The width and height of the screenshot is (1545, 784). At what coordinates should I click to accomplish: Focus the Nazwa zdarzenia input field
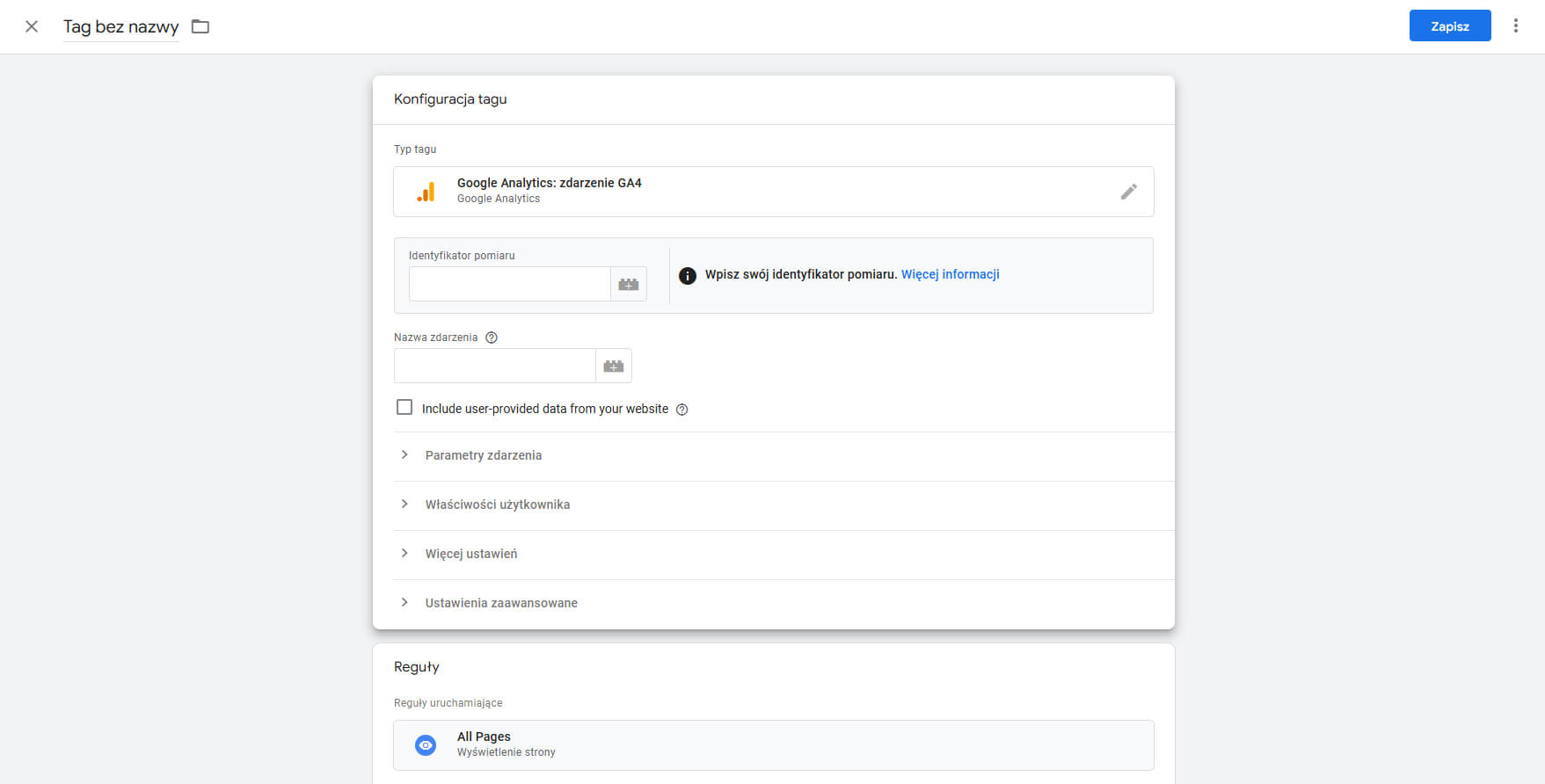click(x=495, y=366)
